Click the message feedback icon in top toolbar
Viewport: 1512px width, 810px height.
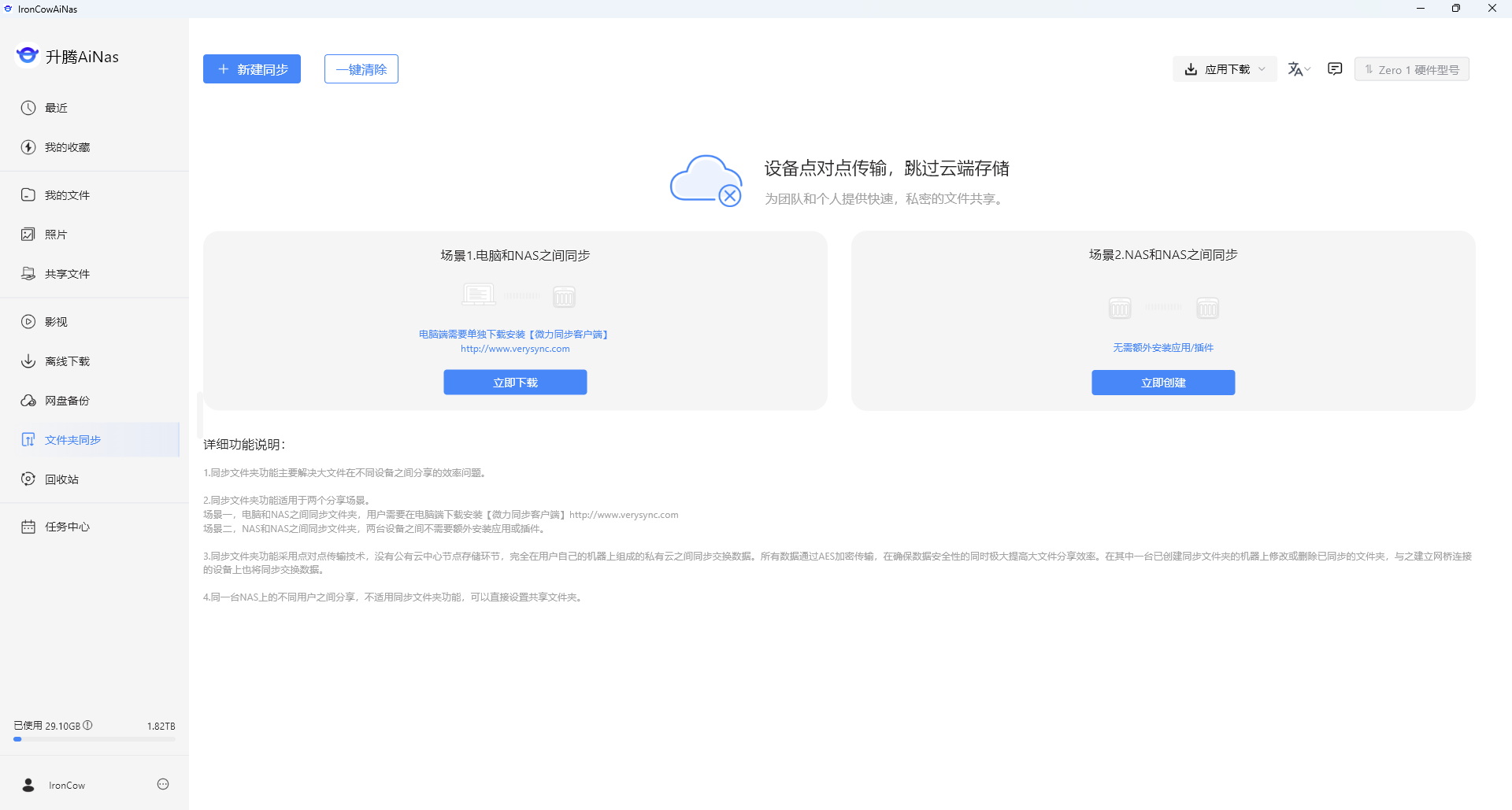1335,69
